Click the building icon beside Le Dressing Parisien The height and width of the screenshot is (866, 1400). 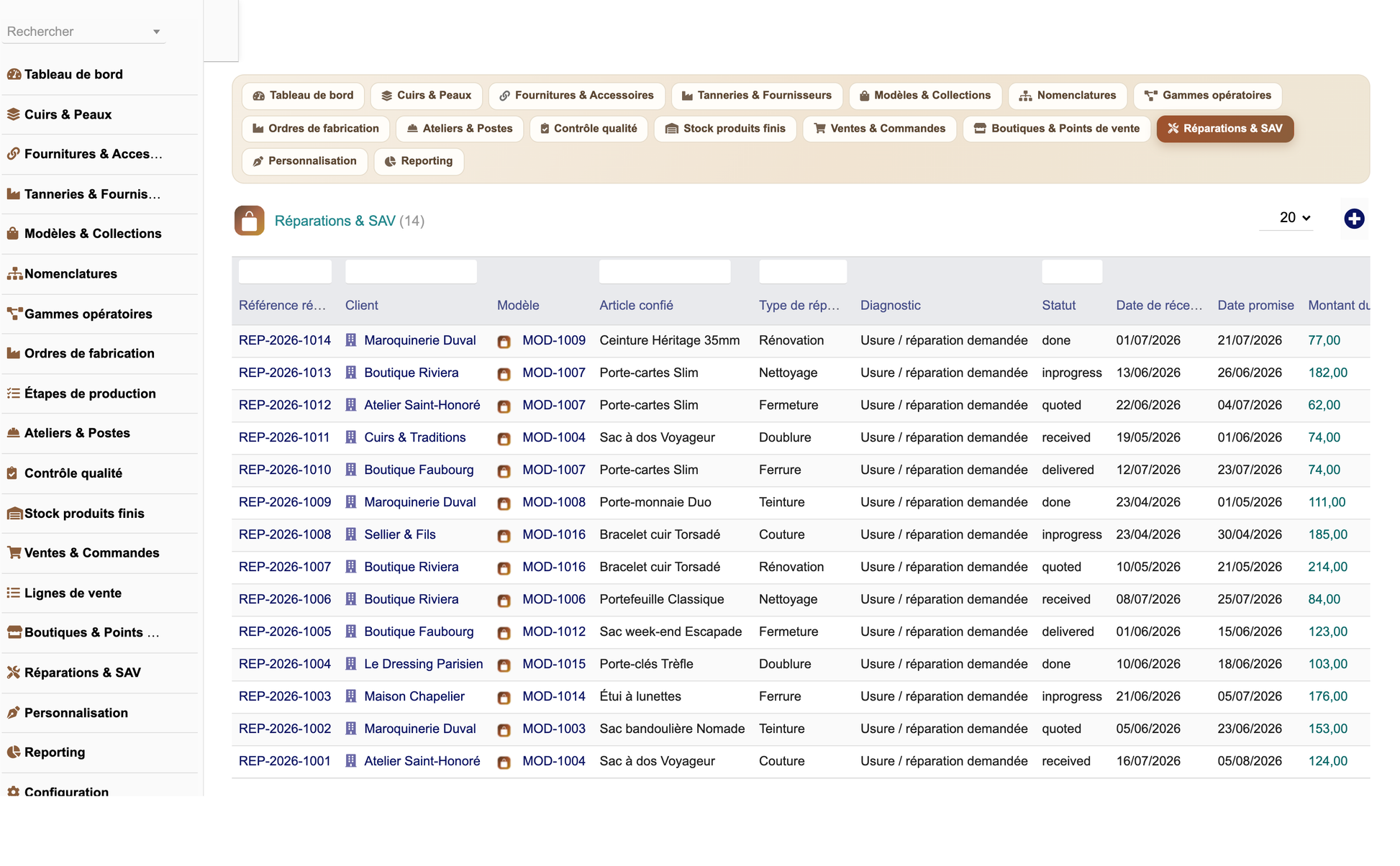pyautogui.click(x=351, y=664)
